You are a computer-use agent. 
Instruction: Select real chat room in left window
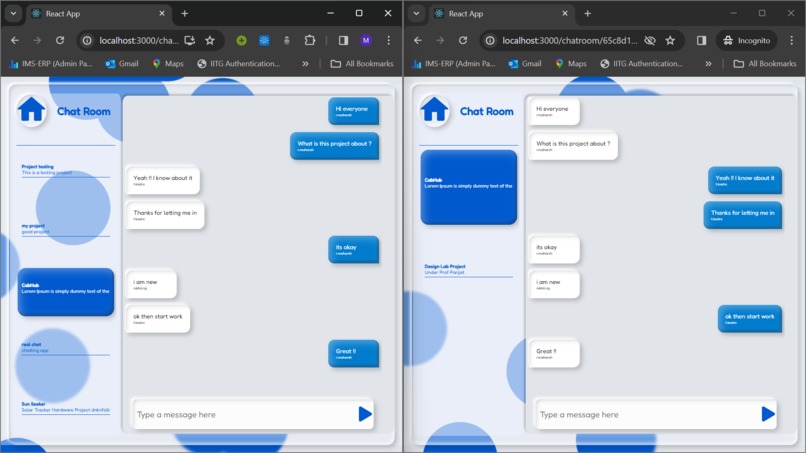pyautogui.click(x=65, y=348)
